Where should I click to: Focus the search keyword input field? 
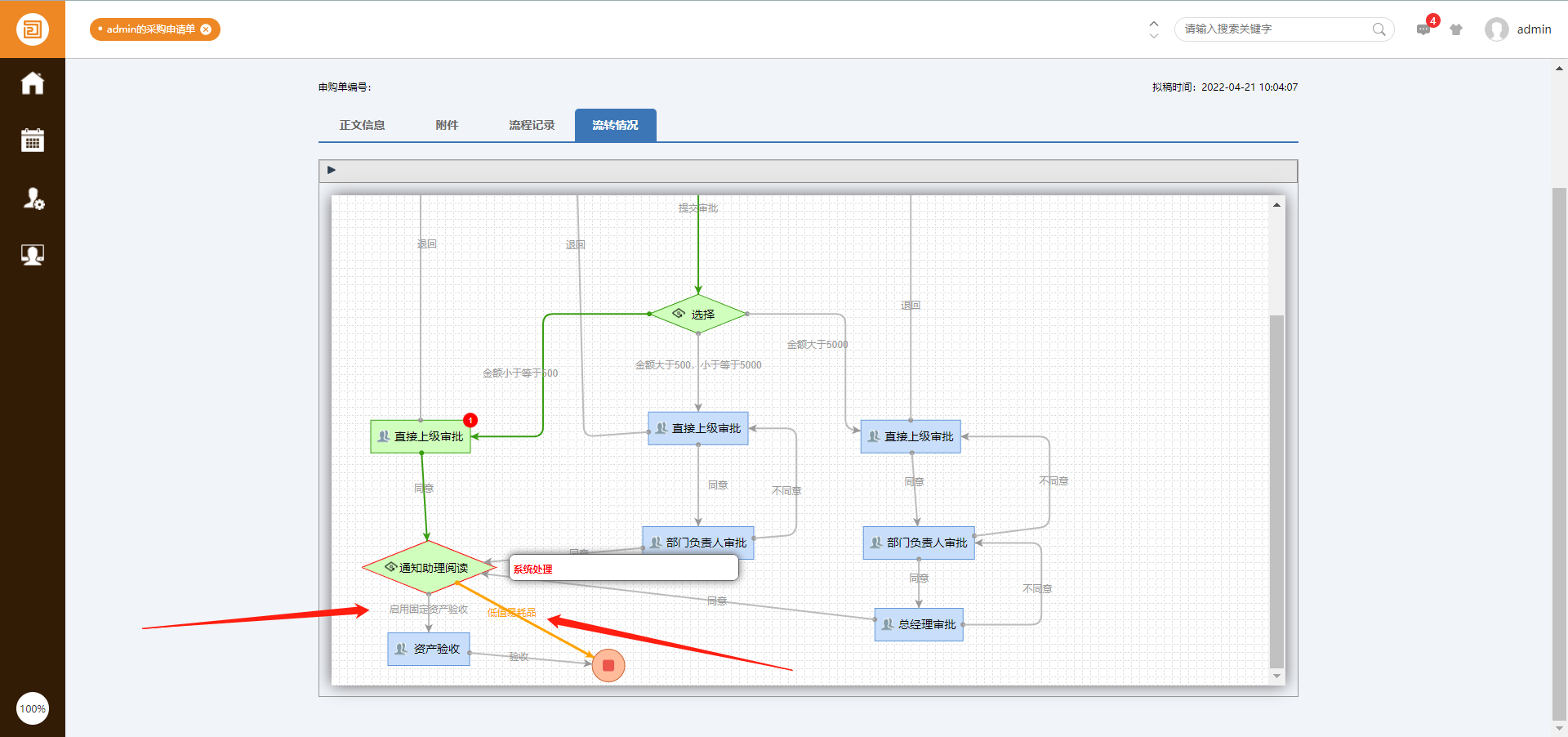[1274, 29]
